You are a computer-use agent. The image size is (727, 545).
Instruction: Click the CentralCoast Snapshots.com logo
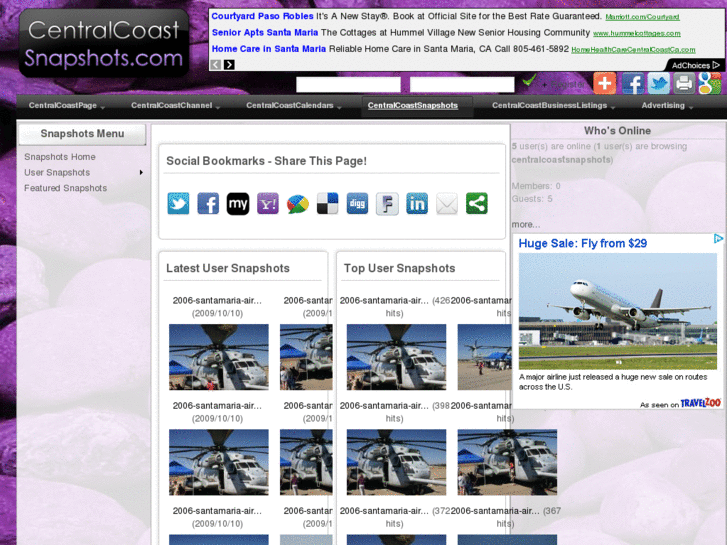[104, 43]
